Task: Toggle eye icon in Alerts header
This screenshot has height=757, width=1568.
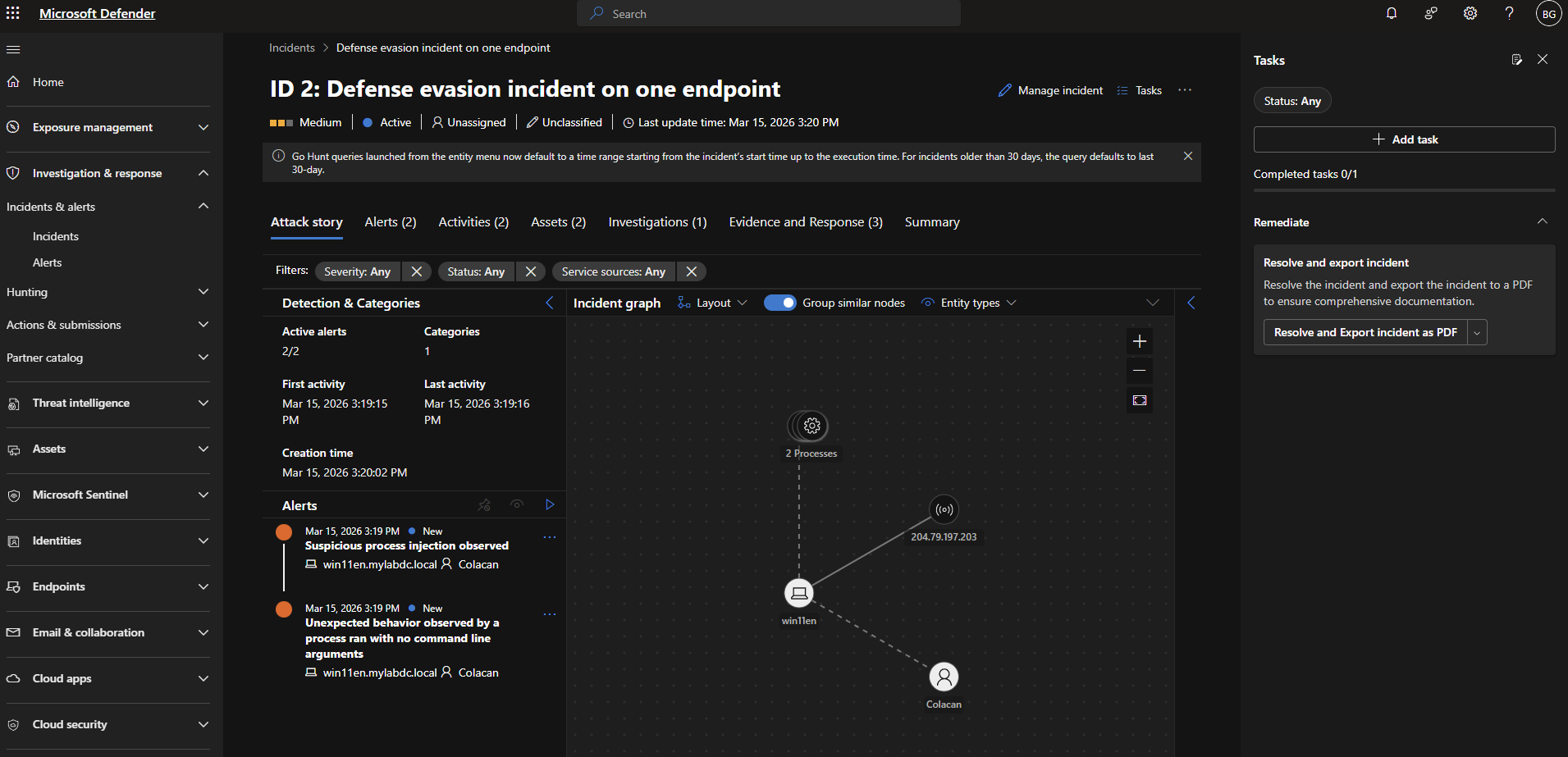Action: tap(517, 504)
